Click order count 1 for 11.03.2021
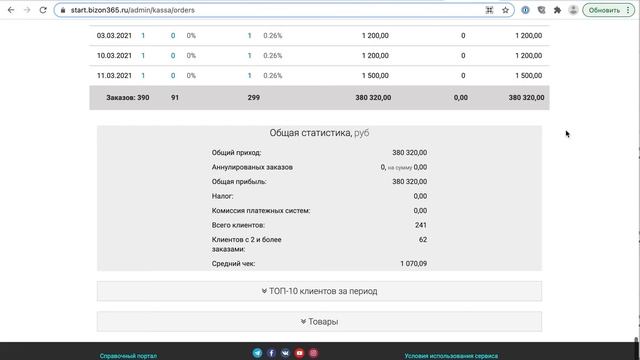 point(143,76)
